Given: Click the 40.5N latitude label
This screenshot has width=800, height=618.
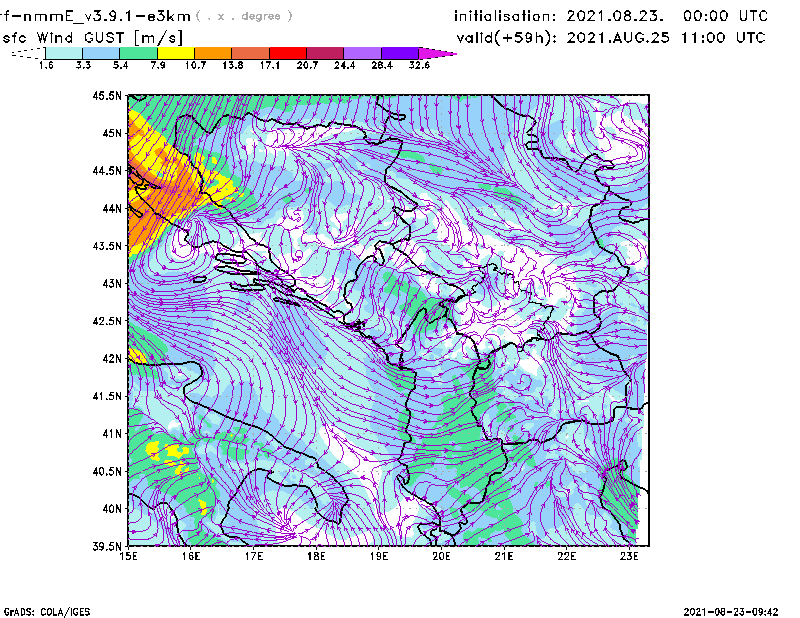Looking at the screenshot, I should click(107, 471).
